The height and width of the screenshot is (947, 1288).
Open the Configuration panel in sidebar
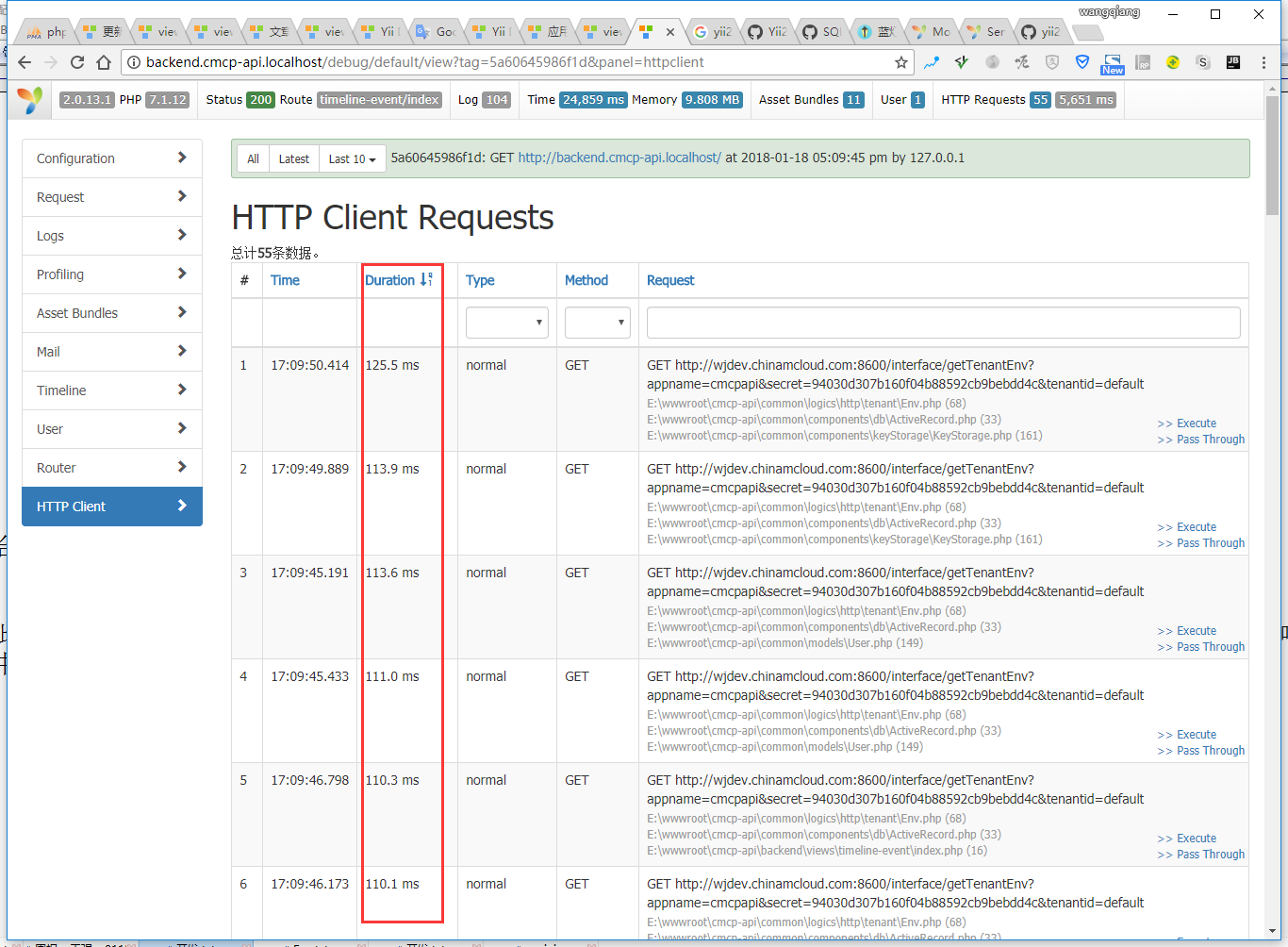[112, 158]
